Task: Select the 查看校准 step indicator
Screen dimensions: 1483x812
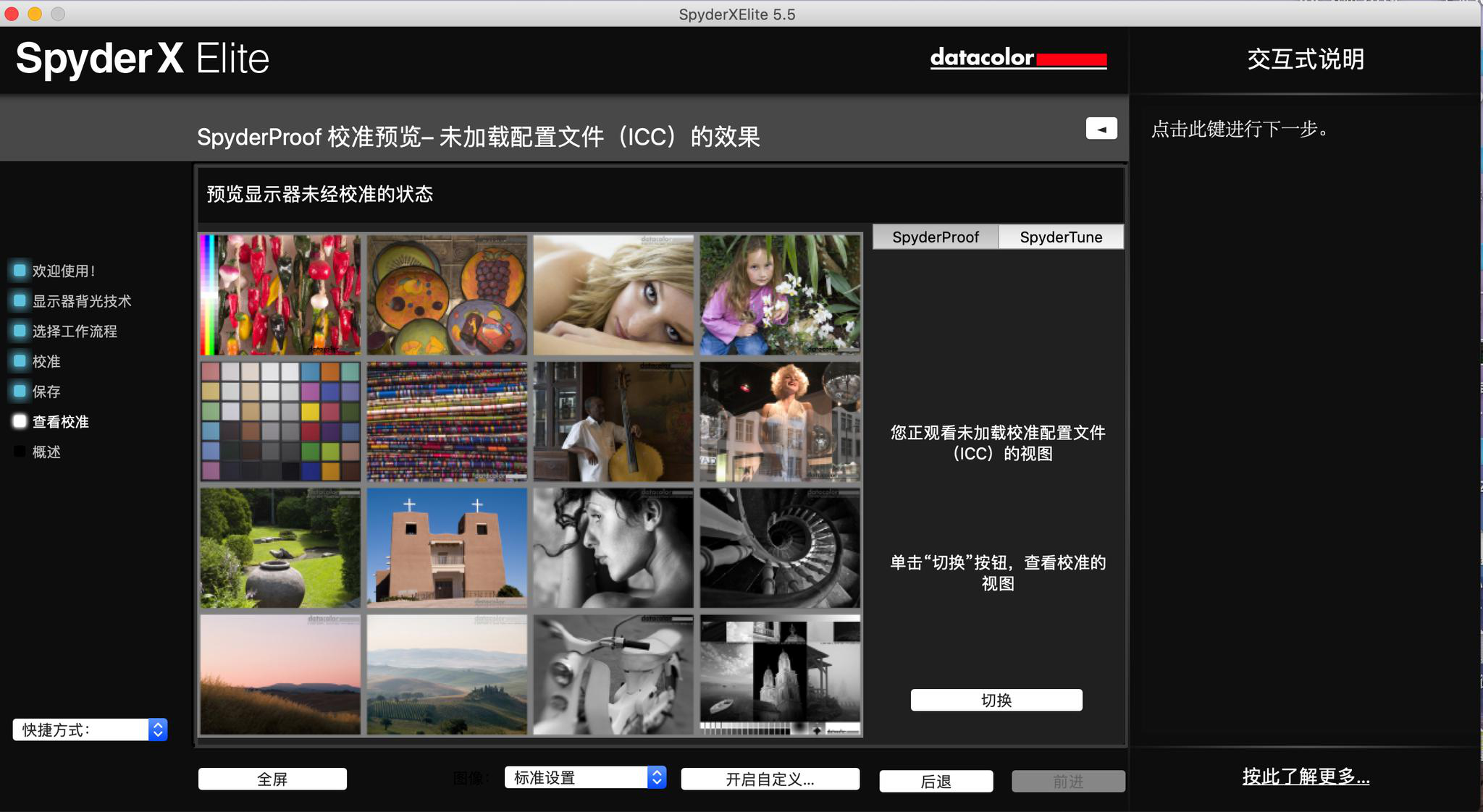Action: pos(20,421)
